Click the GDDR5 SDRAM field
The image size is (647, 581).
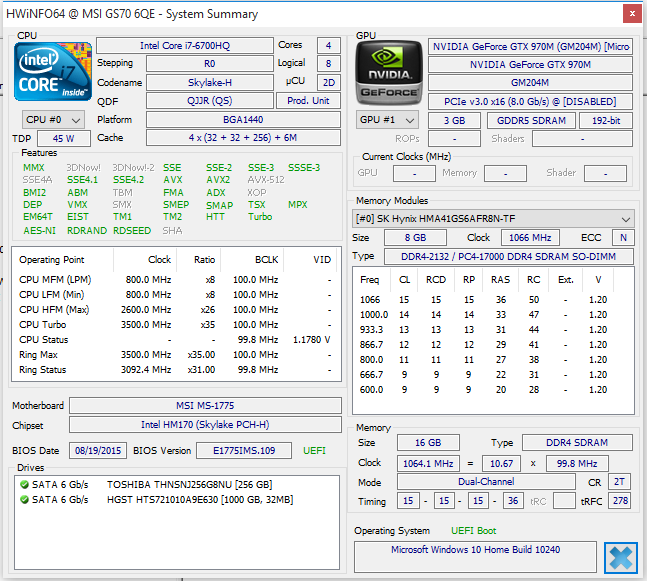pos(531,120)
